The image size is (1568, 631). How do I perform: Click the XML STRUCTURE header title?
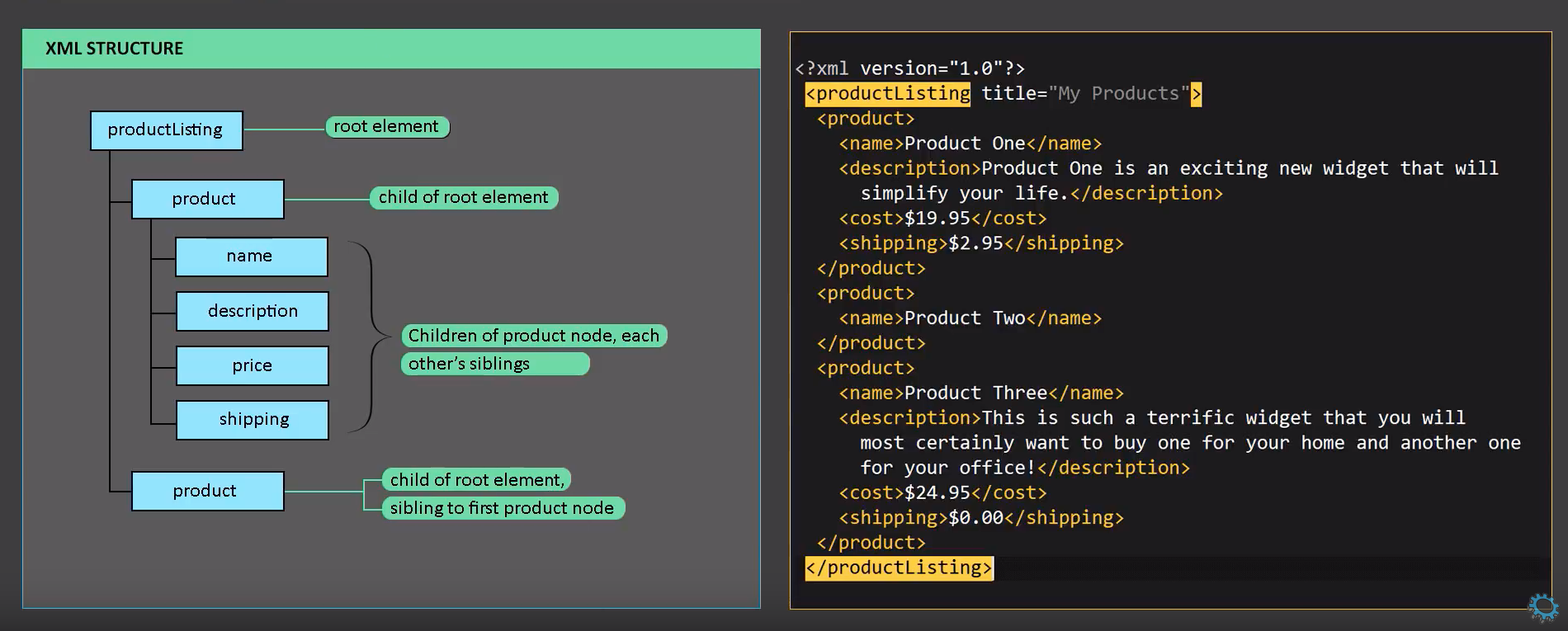pos(115,49)
